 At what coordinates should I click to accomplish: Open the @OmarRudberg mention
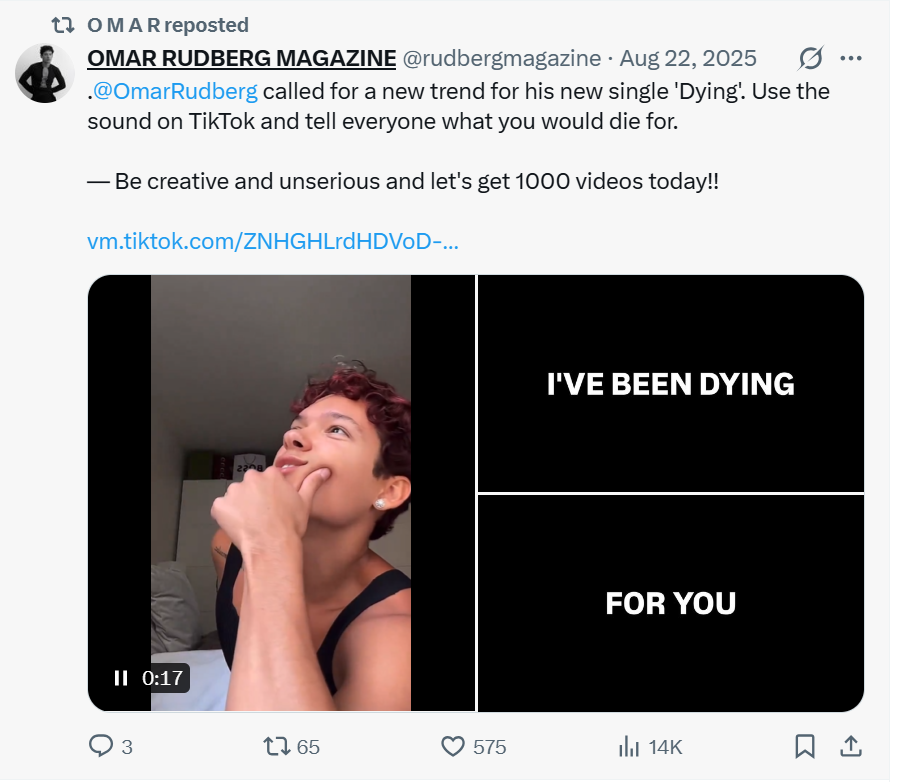175,92
